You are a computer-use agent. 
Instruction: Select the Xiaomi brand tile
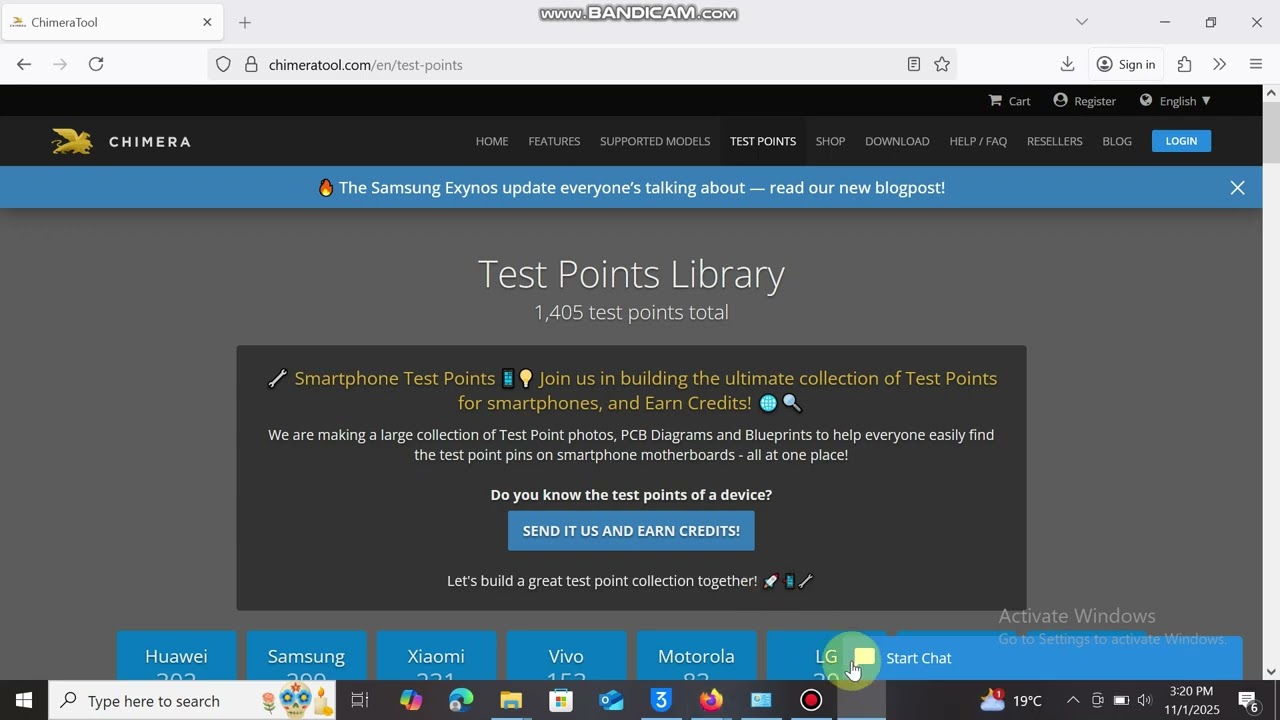pos(436,656)
